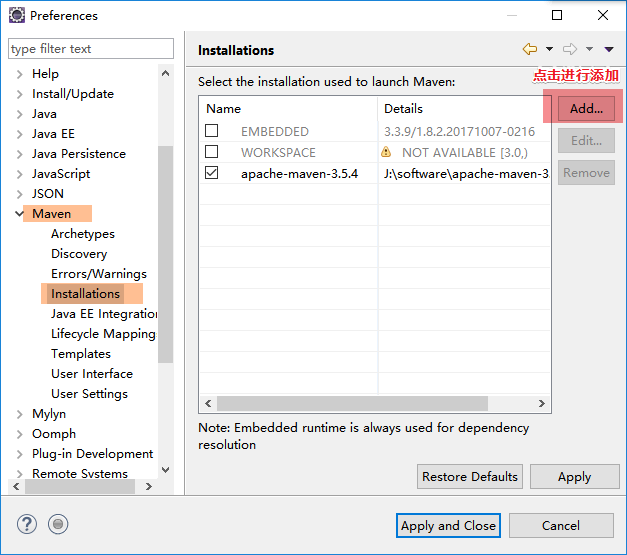Open the view menu triangle in header
The height and width of the screenshot is (555, 627).
pyautogui.click(x=609, y=49)
